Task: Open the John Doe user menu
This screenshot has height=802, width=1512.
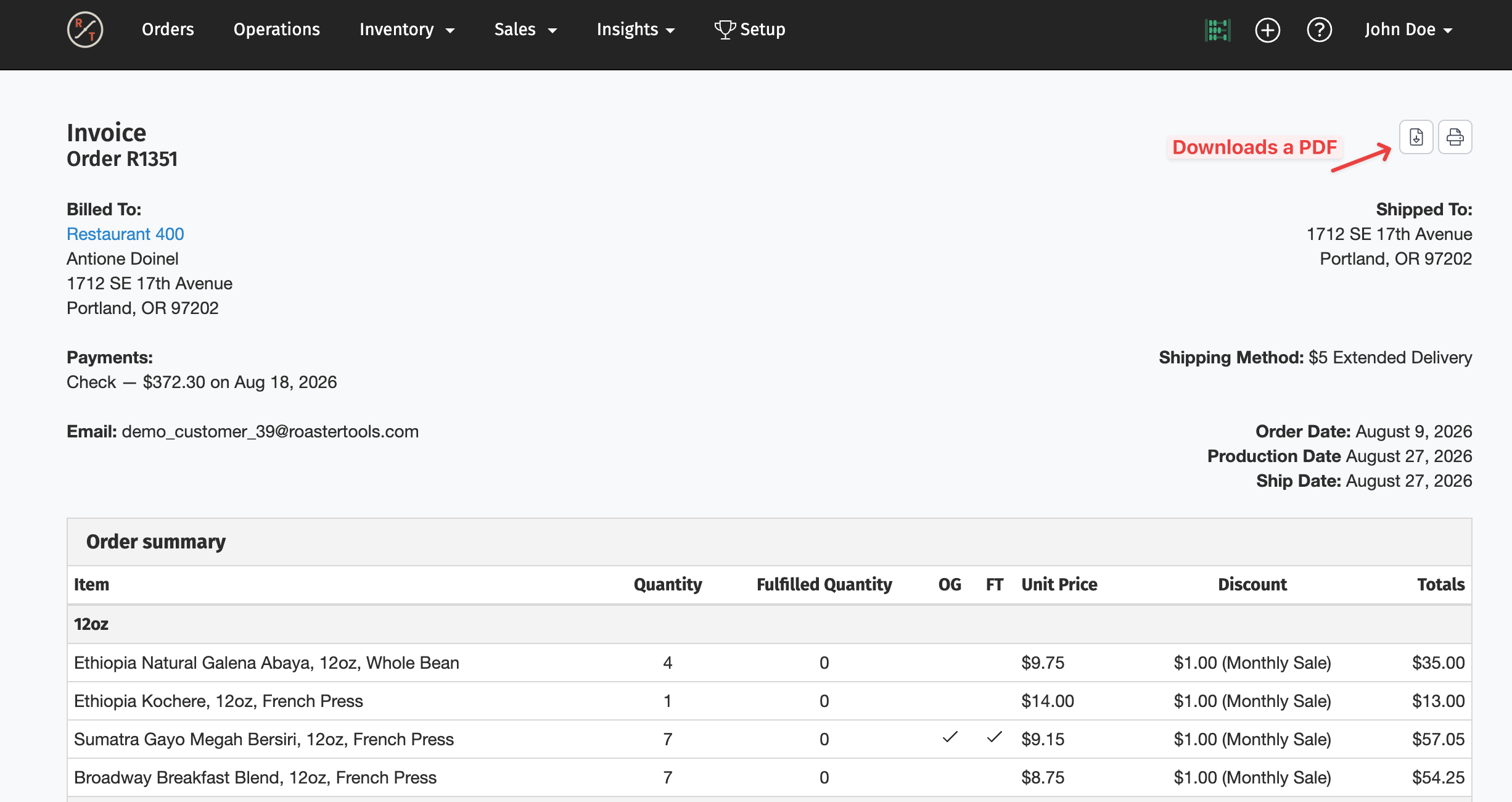Action: (1408, 30)
